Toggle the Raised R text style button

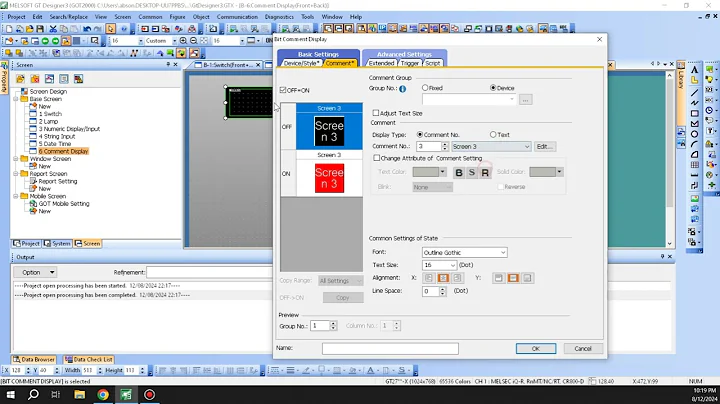485,173
